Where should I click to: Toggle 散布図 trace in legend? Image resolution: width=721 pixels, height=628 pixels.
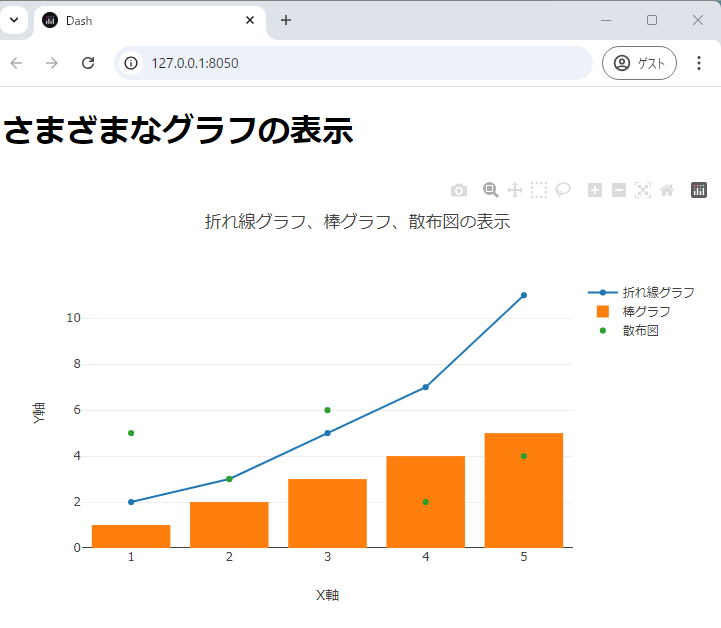coord(628,331)
